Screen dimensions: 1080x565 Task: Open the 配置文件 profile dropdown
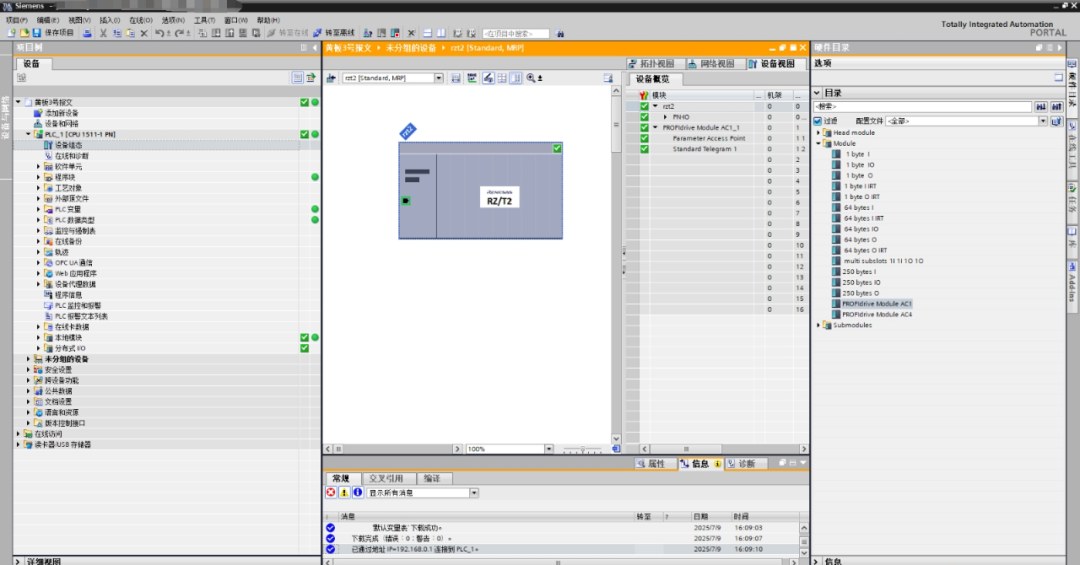pos(1043,121)
